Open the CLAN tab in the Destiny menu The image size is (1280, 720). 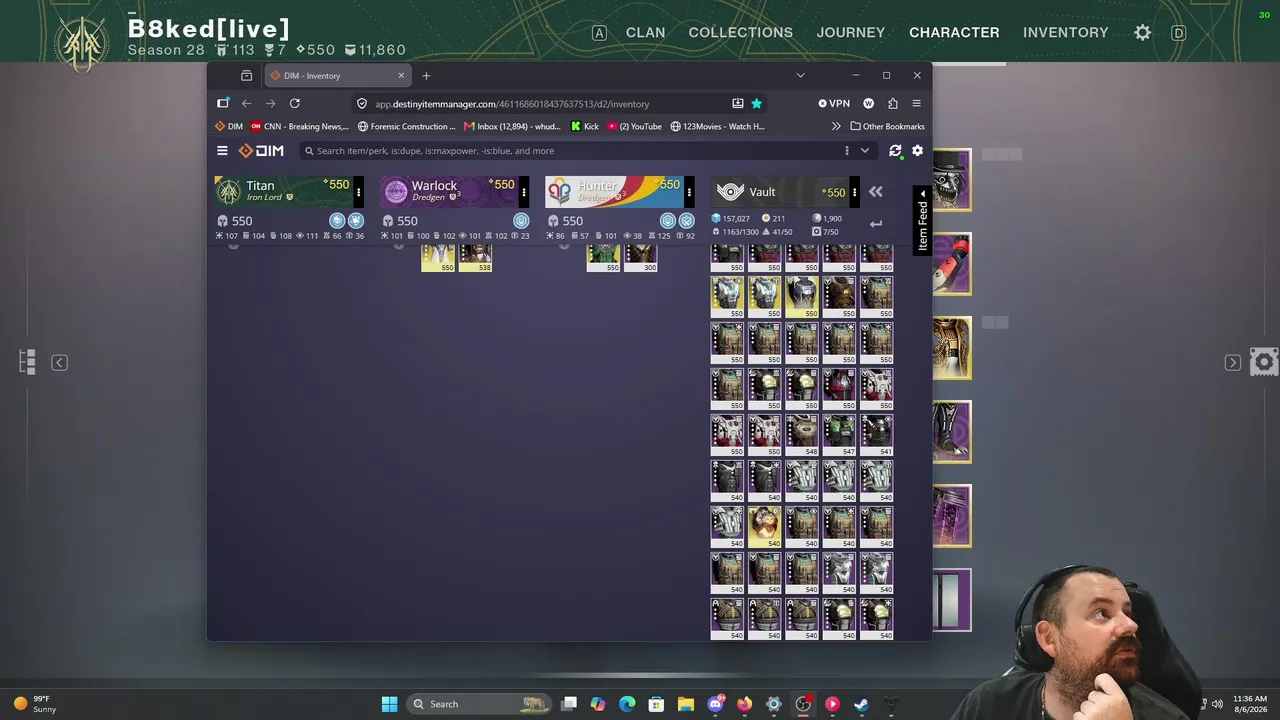645,33
